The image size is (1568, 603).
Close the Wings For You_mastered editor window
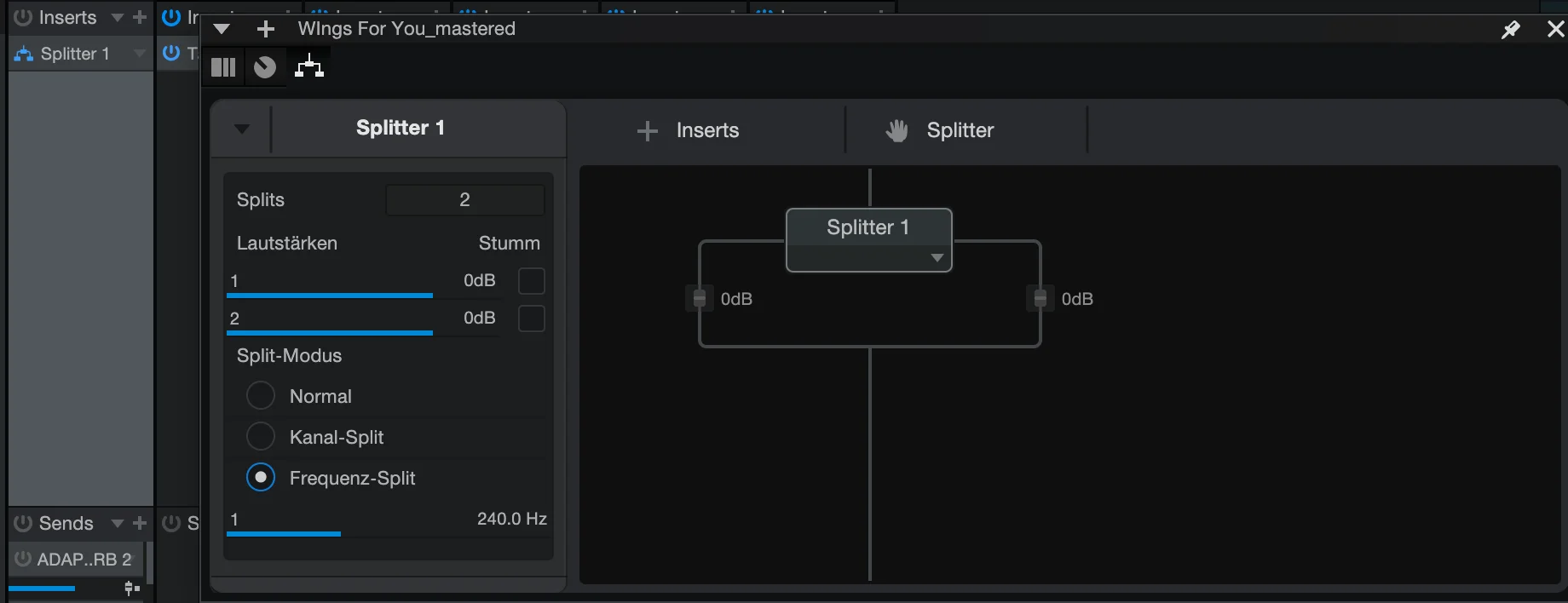1555,30
